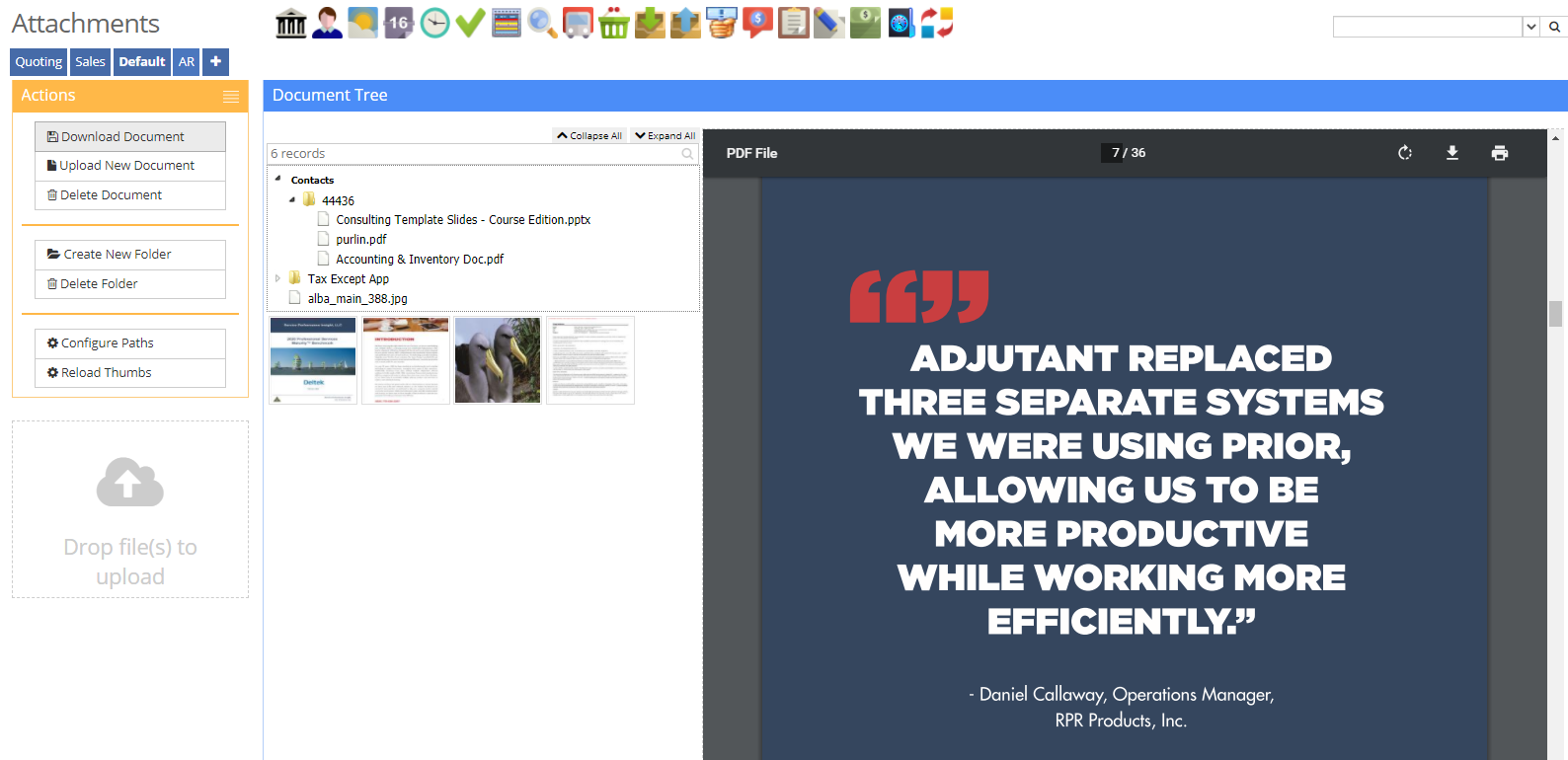Select the 44436 folder
This screenshot has width=1568, height=760.
(x=338, y=200)
